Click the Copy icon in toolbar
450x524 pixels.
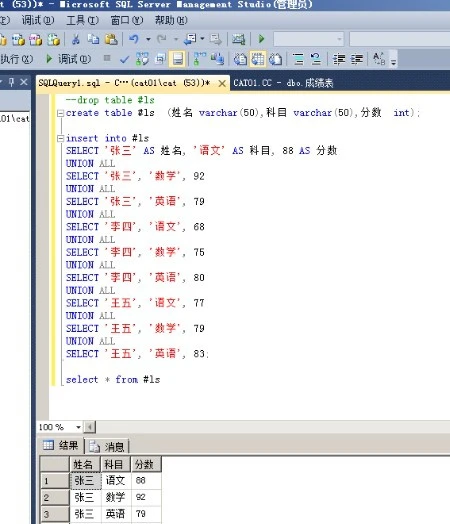click(x=93, y=39)
